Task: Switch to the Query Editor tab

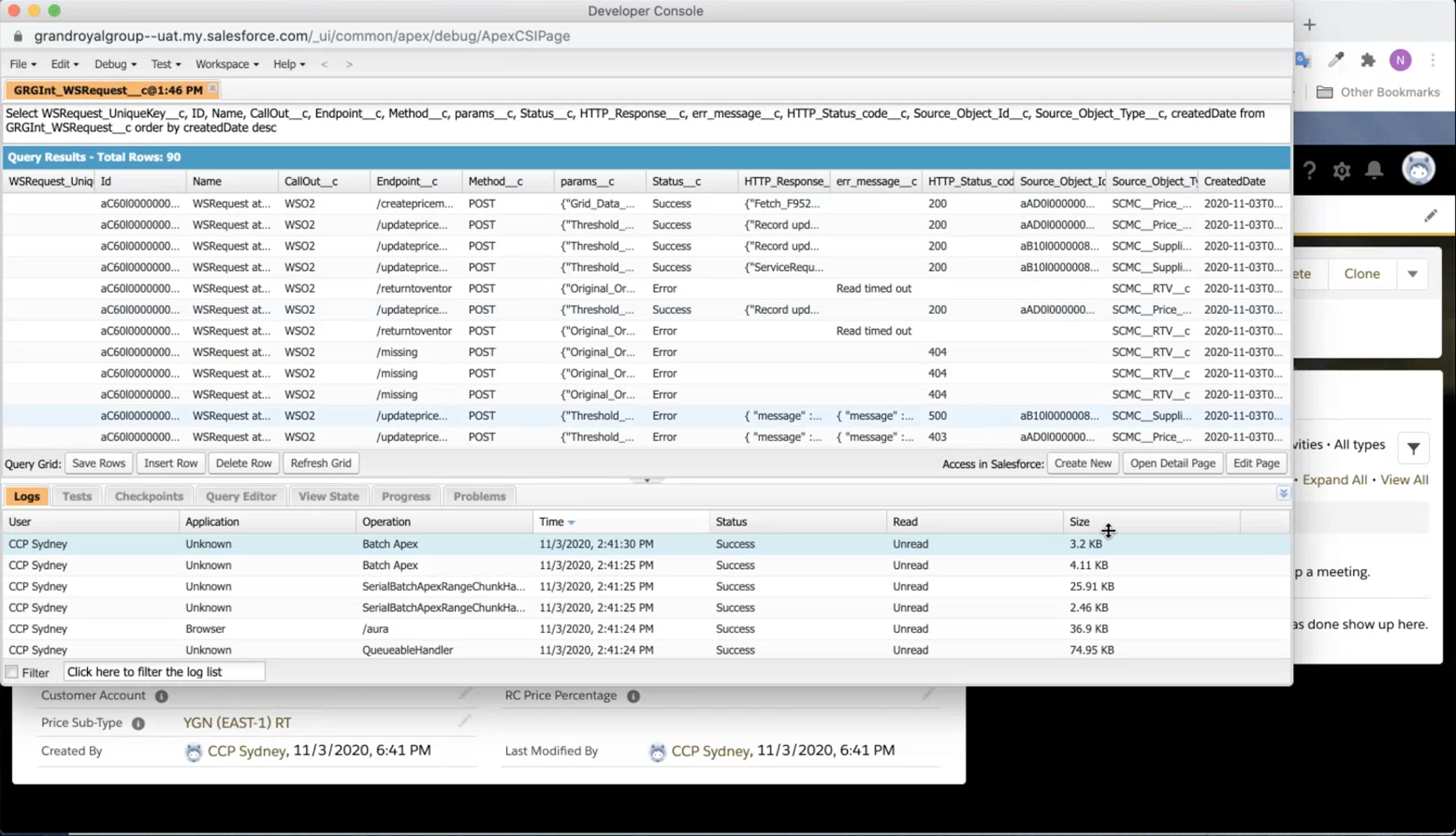Action: pyautogui.click(x=241, y=496)
